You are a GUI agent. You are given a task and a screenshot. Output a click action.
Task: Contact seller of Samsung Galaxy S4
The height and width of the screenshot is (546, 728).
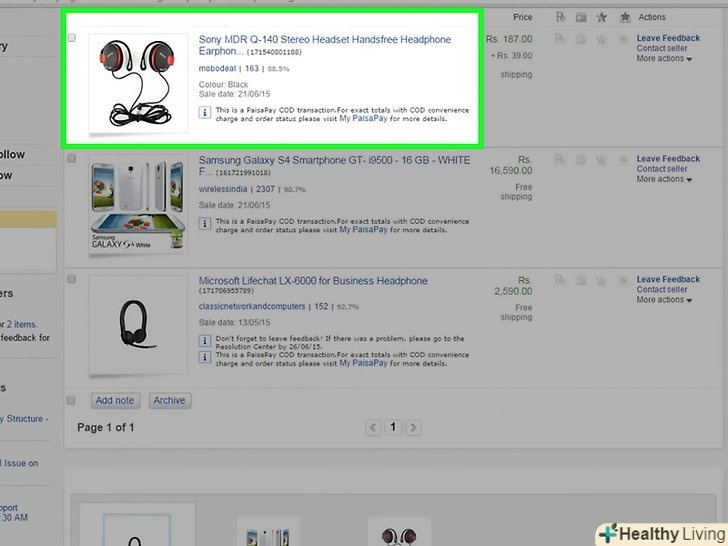click(x=662, y=169)
